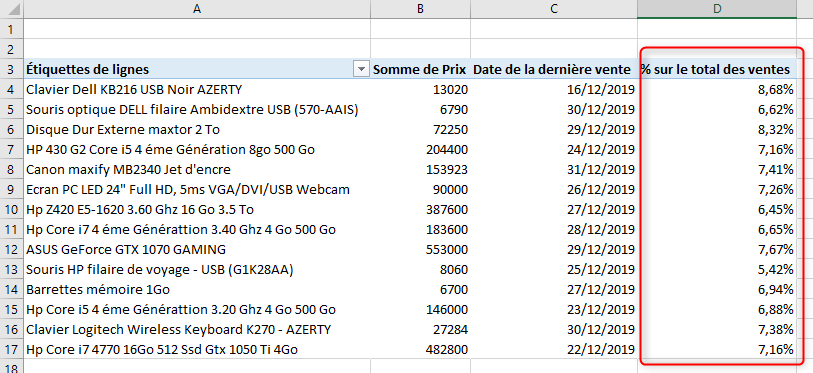Open the Étiquettes de lignes filter dropdown
The height and width of the screenshot is (373, 813).
[x=361, y=69]
